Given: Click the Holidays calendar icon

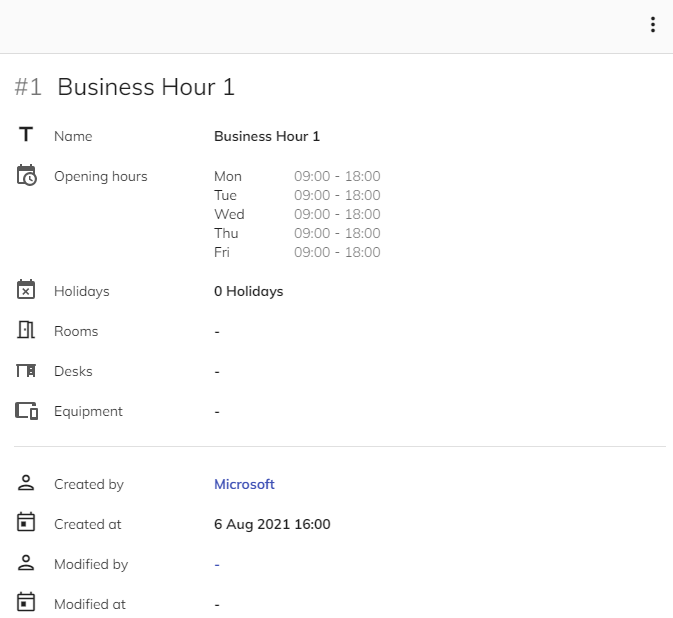Looking at the screenshot, I should click(27, 291).
